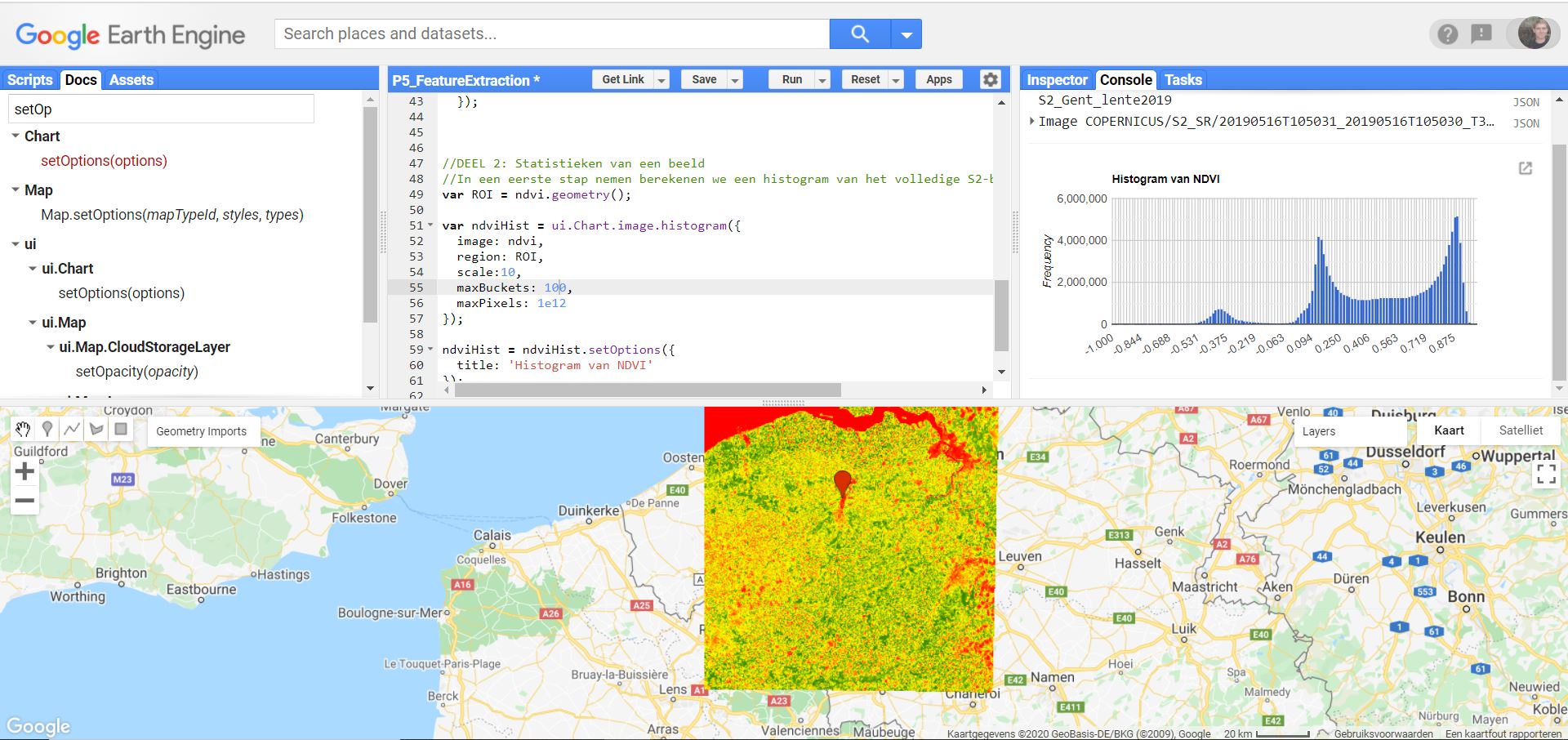Image resolution: width=1568 pixels, height=740 pixels.
Task: Collapse the ui.Chart tree node
Action: [x=33, y=269]
